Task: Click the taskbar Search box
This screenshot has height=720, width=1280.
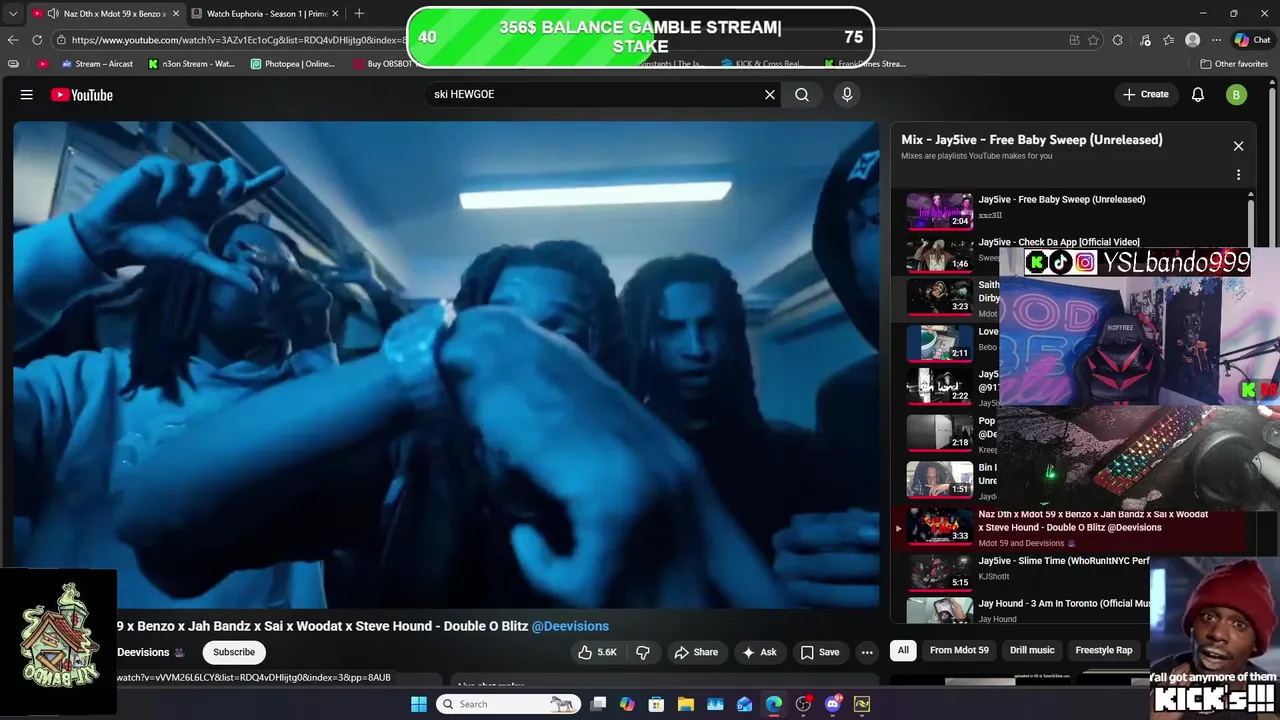Action: pos(508,704)
